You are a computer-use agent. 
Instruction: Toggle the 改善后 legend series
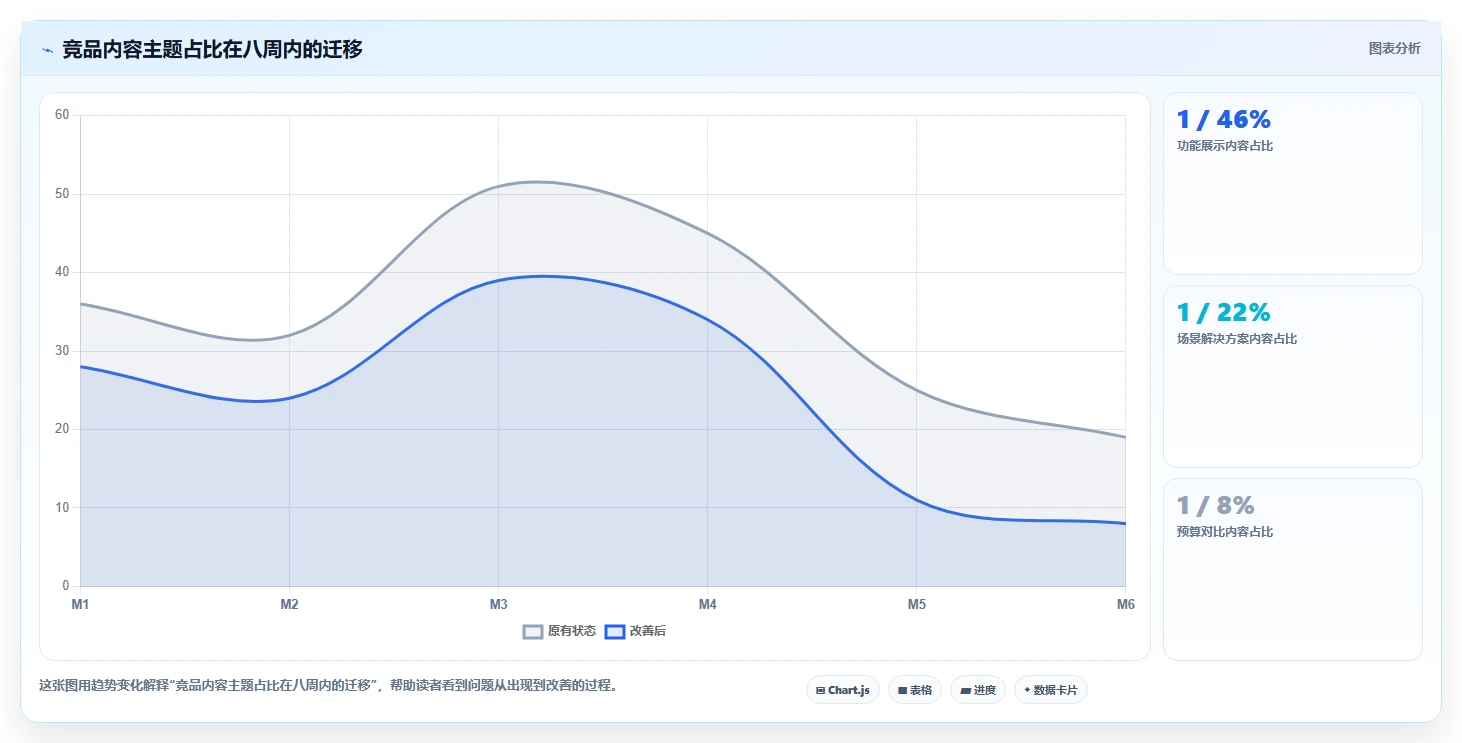(635, 631)
